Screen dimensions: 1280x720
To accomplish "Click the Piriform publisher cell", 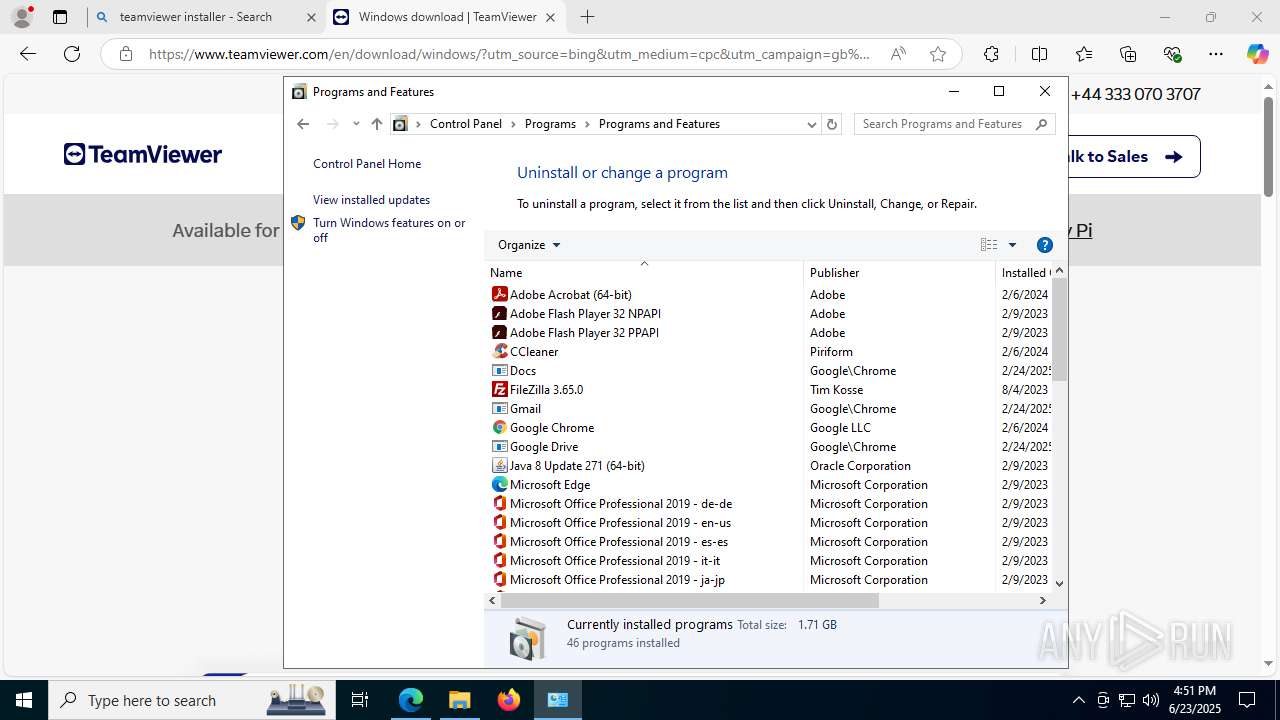I will [831, 351].
